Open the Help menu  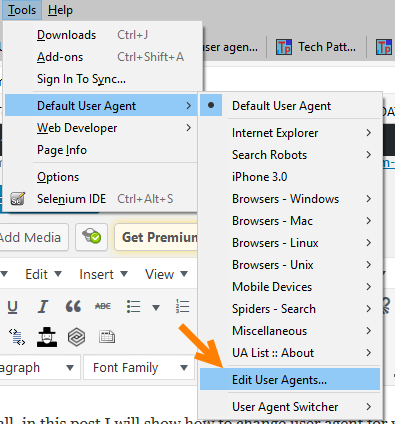click(60, 10)
